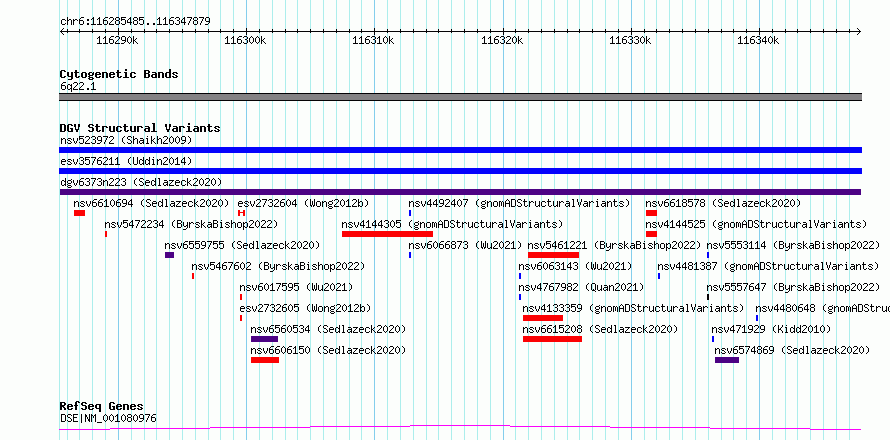The height and width of the screenshot is (440, 890).
Task: Select red bar under nsv5461221
Action: 553,255
